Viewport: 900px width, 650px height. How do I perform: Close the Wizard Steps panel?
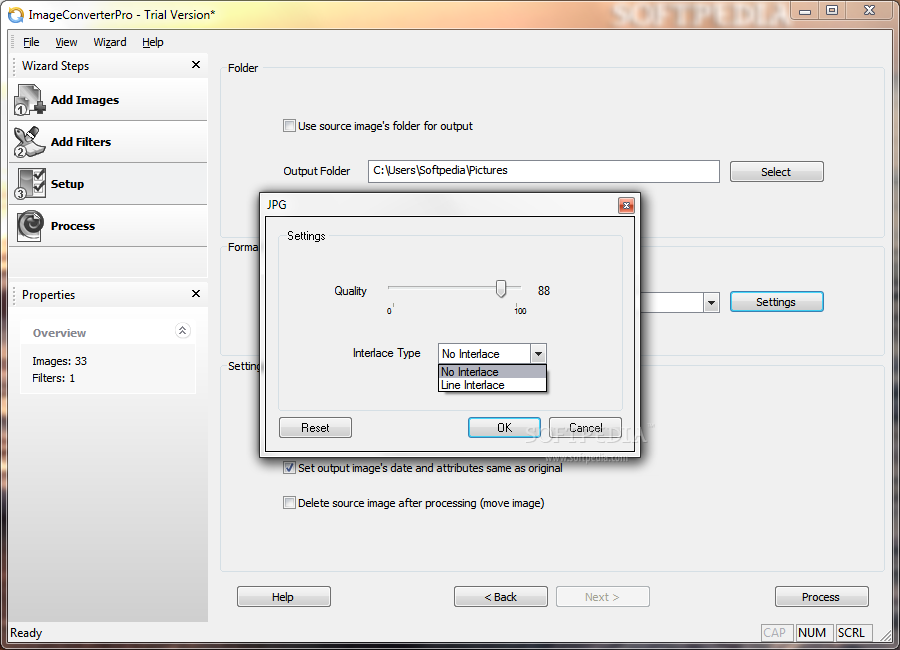coord(196,65)
